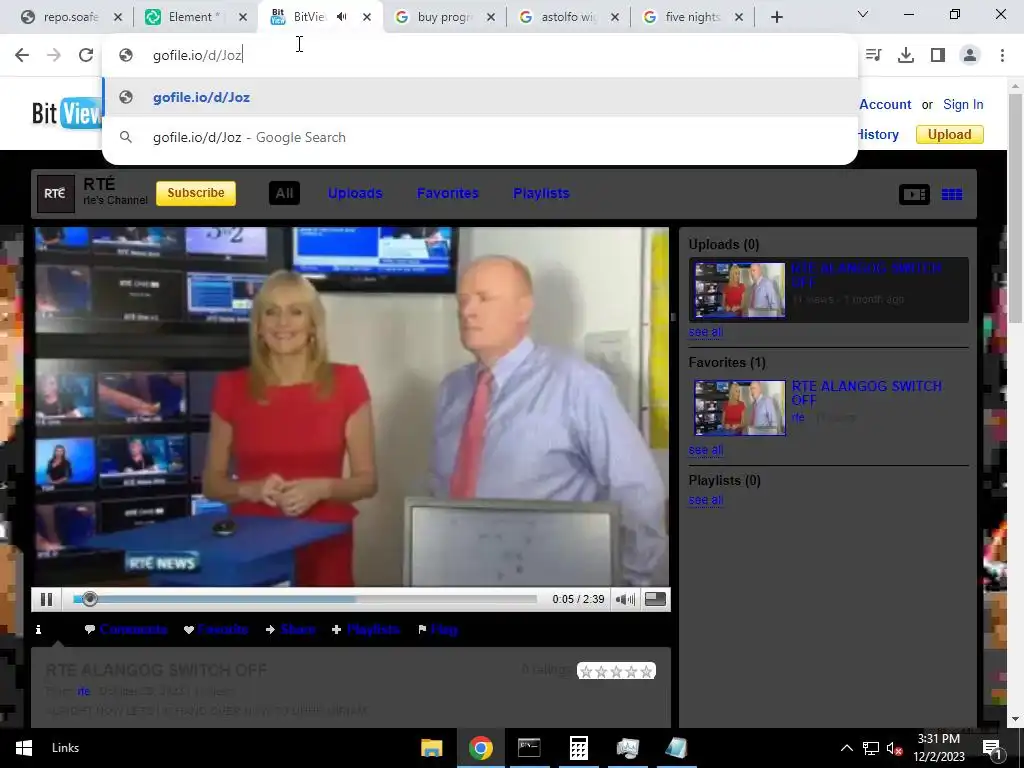Mute audio on the BitView tab
1024x768 pixels.
(x=342, y=17)
